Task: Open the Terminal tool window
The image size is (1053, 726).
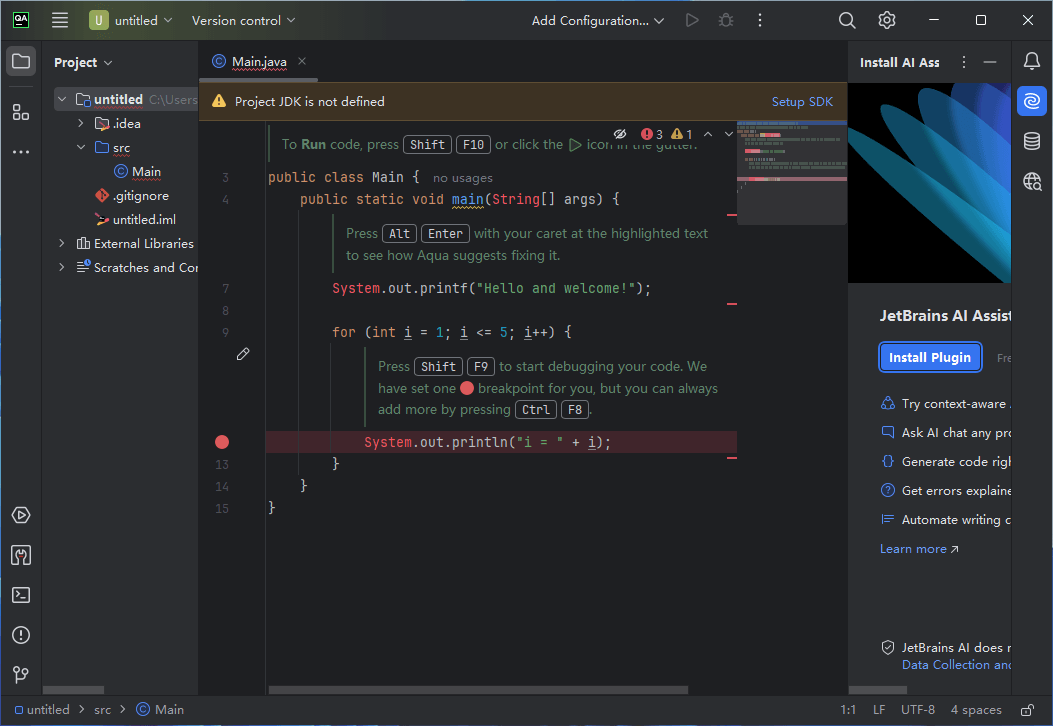Action: point(21,595)
